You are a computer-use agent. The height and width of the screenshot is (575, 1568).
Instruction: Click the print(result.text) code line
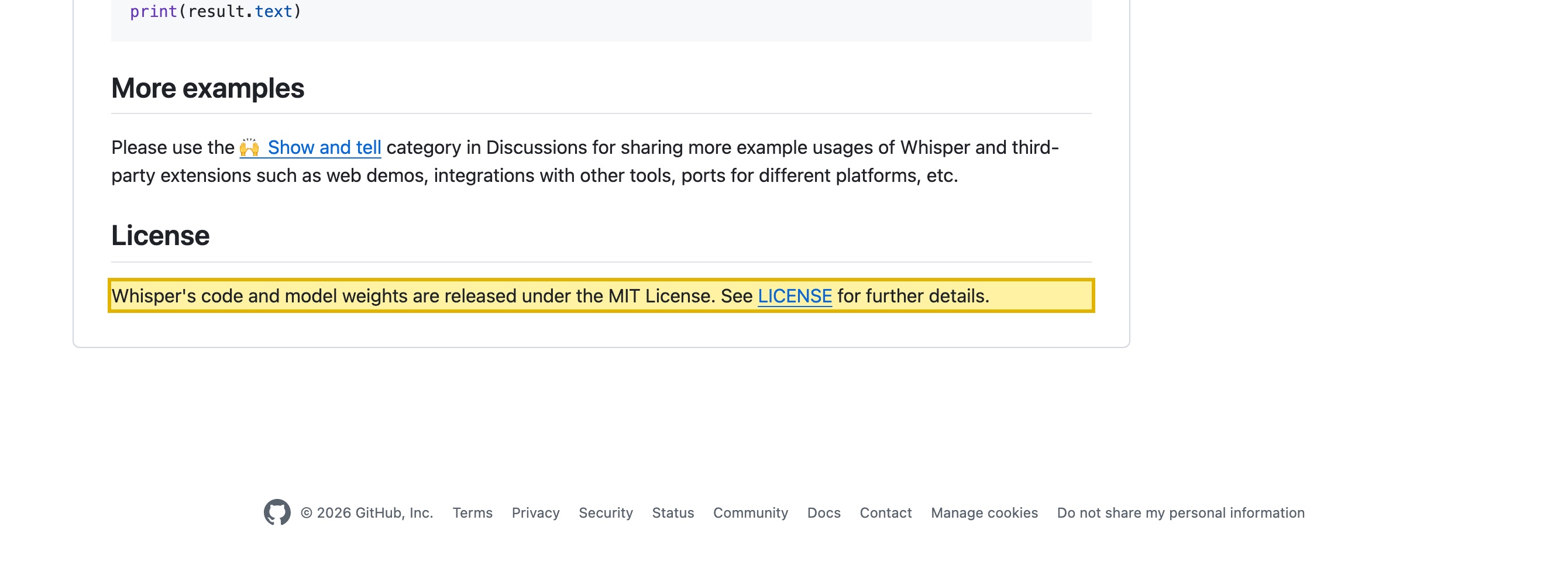point(215,12)
